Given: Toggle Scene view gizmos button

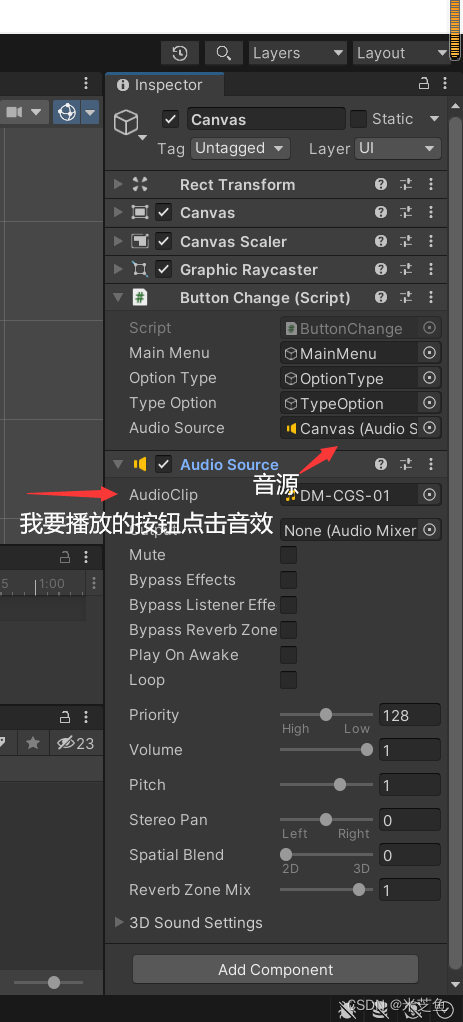Looking at the screenshot, I should coord(67,112).
